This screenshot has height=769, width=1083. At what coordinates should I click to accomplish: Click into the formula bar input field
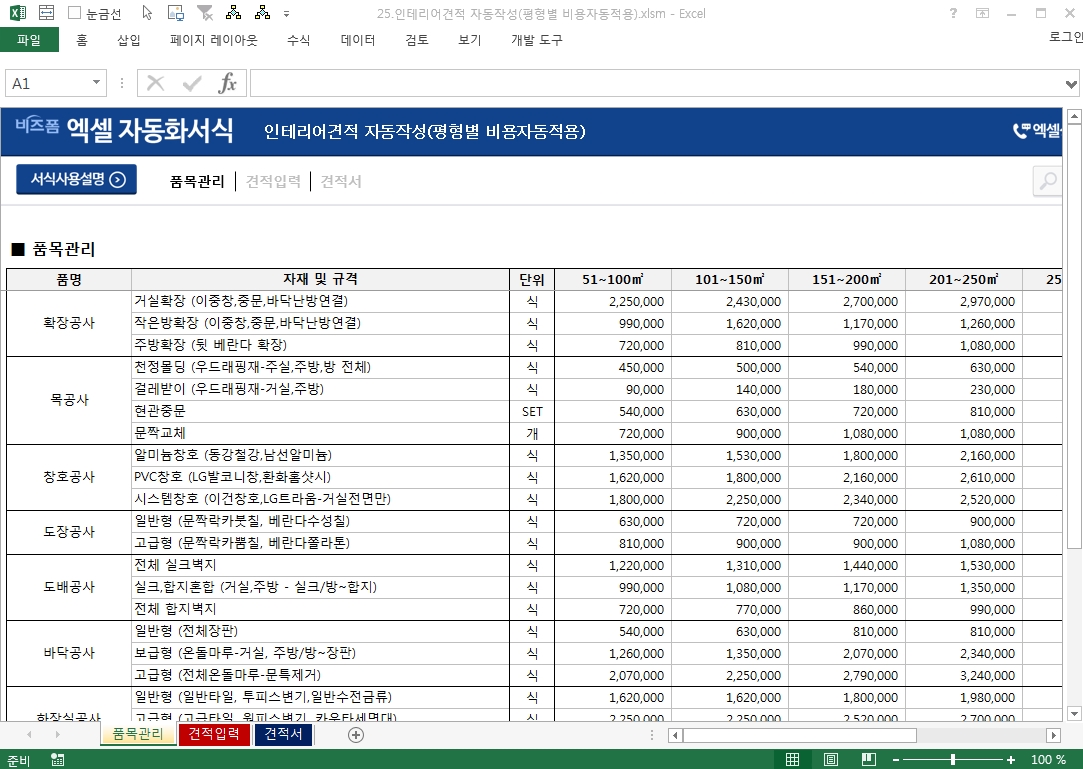pos(650,83)
